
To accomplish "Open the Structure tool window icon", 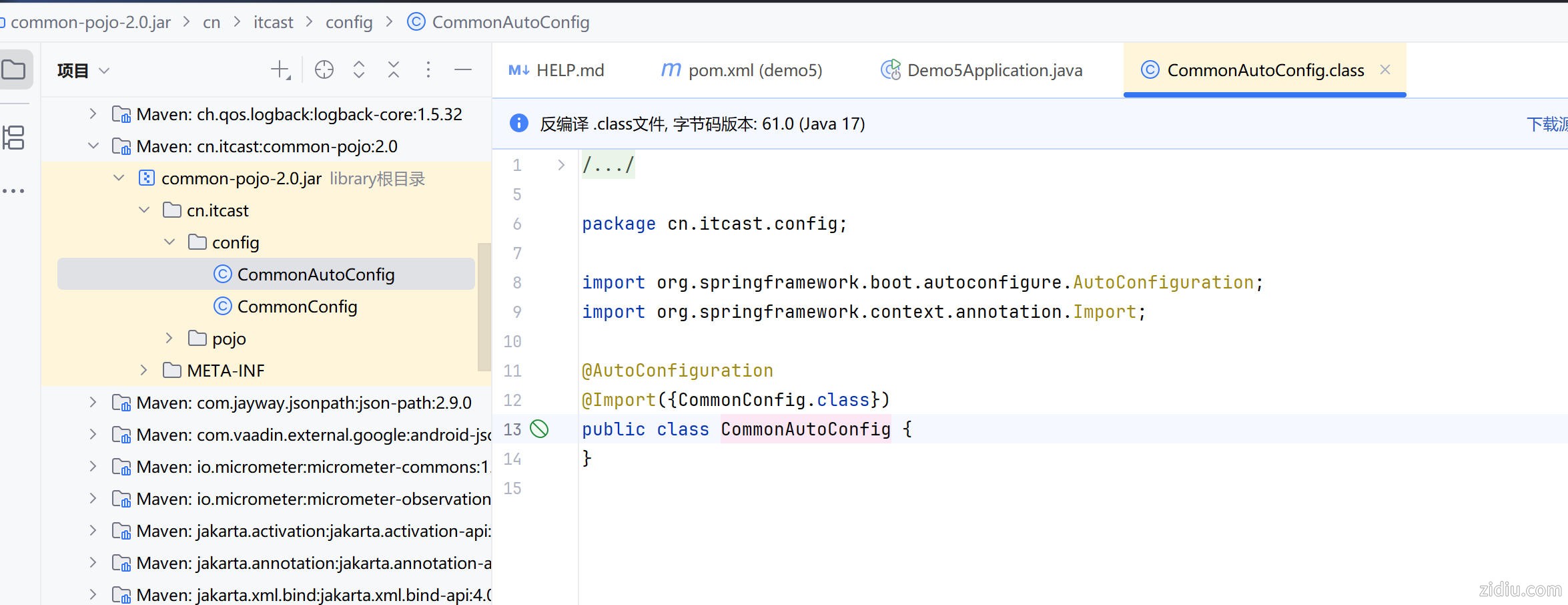I will click(14, 138).
